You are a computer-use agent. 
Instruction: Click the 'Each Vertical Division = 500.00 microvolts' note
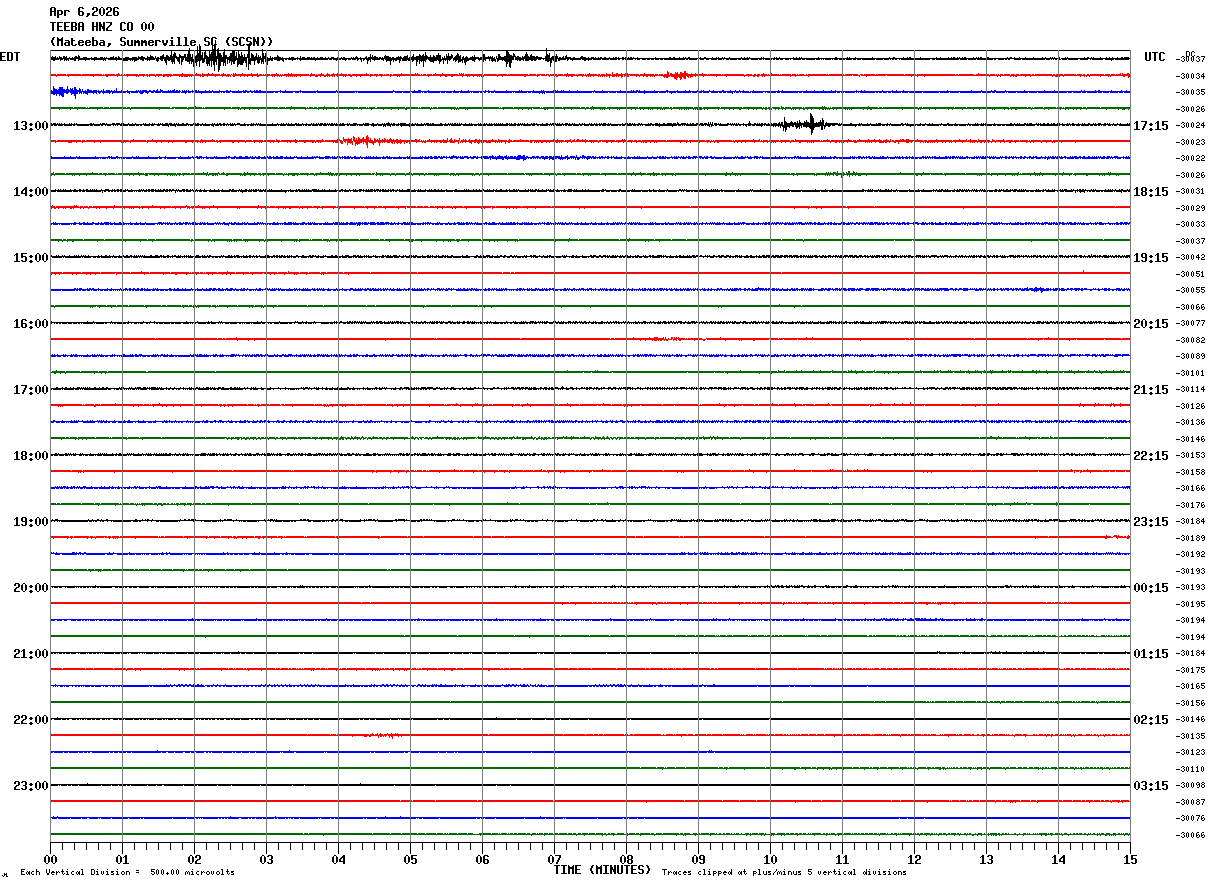point(127,873)
